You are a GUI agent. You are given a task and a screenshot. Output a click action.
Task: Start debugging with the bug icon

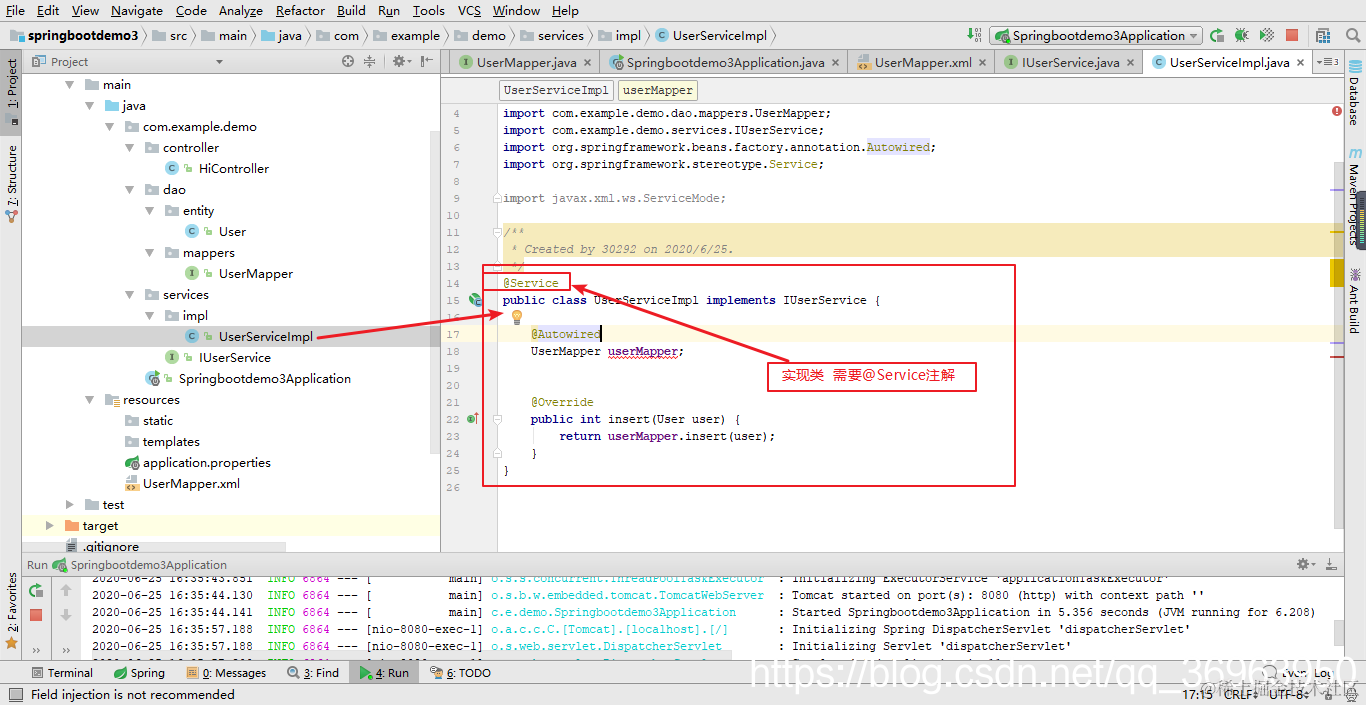coord(1242,35)
